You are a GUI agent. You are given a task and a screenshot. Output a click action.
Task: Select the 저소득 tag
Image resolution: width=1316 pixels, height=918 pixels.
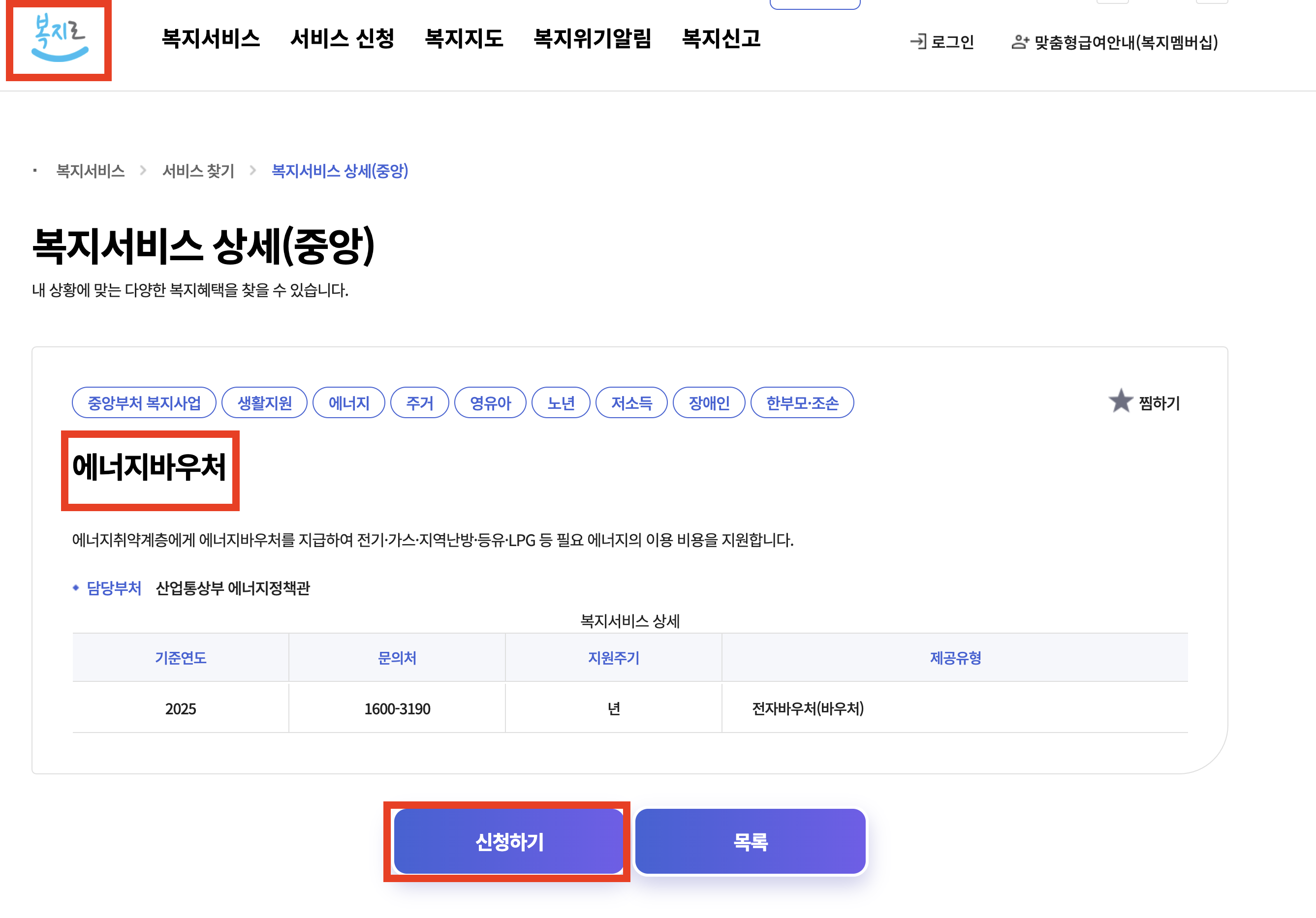631,403
